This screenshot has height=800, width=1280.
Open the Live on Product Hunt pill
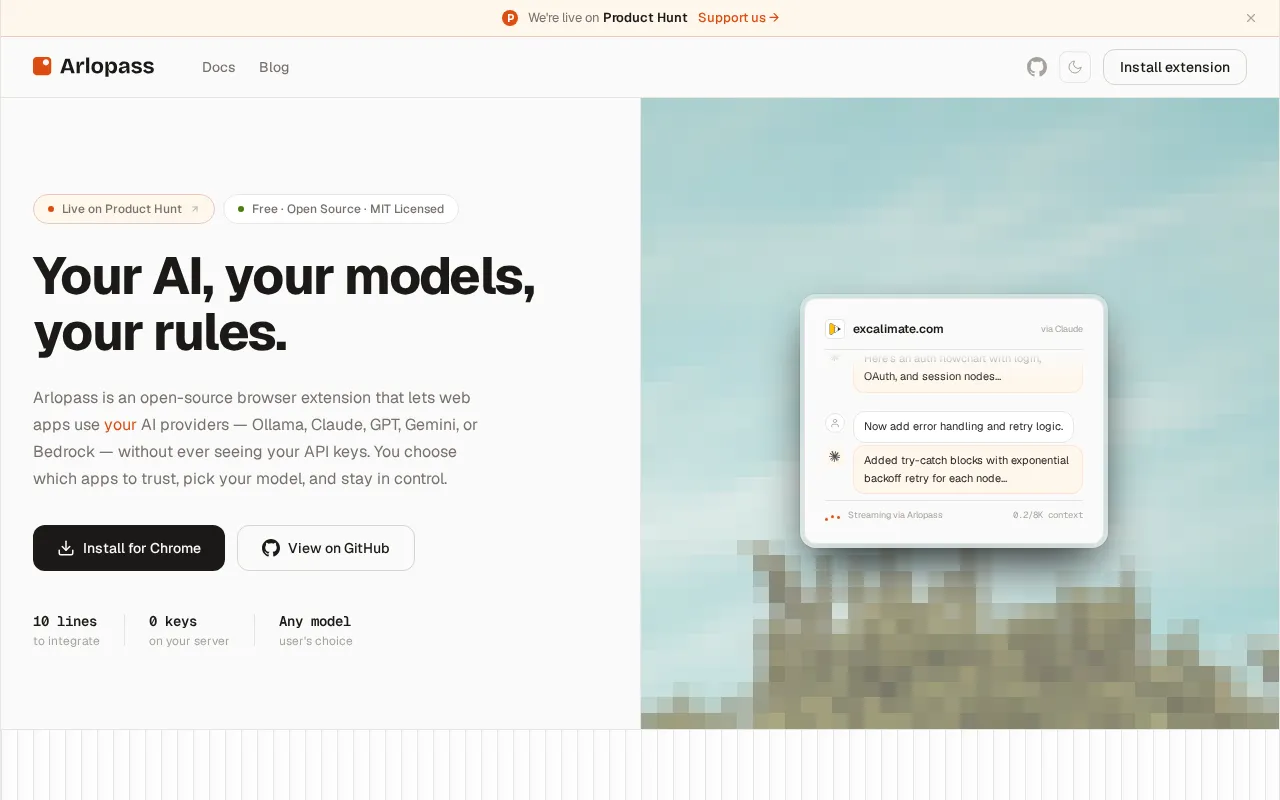pyautogui.click(x=124, y=209)
